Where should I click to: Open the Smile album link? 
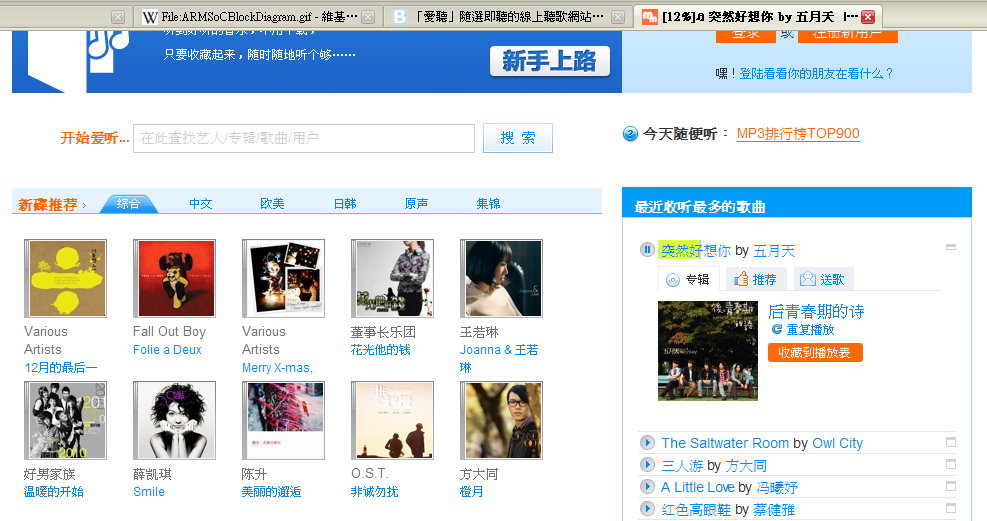[x=149, y=491]
